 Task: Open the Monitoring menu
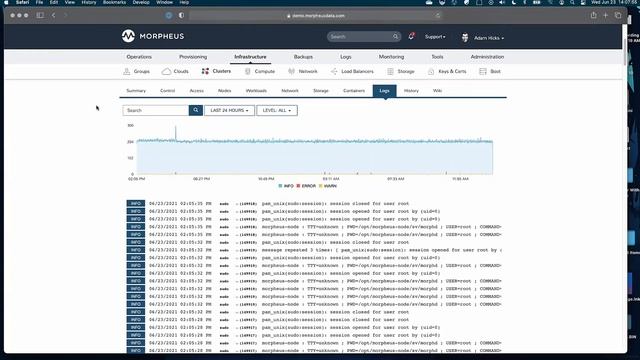(391, 57)
